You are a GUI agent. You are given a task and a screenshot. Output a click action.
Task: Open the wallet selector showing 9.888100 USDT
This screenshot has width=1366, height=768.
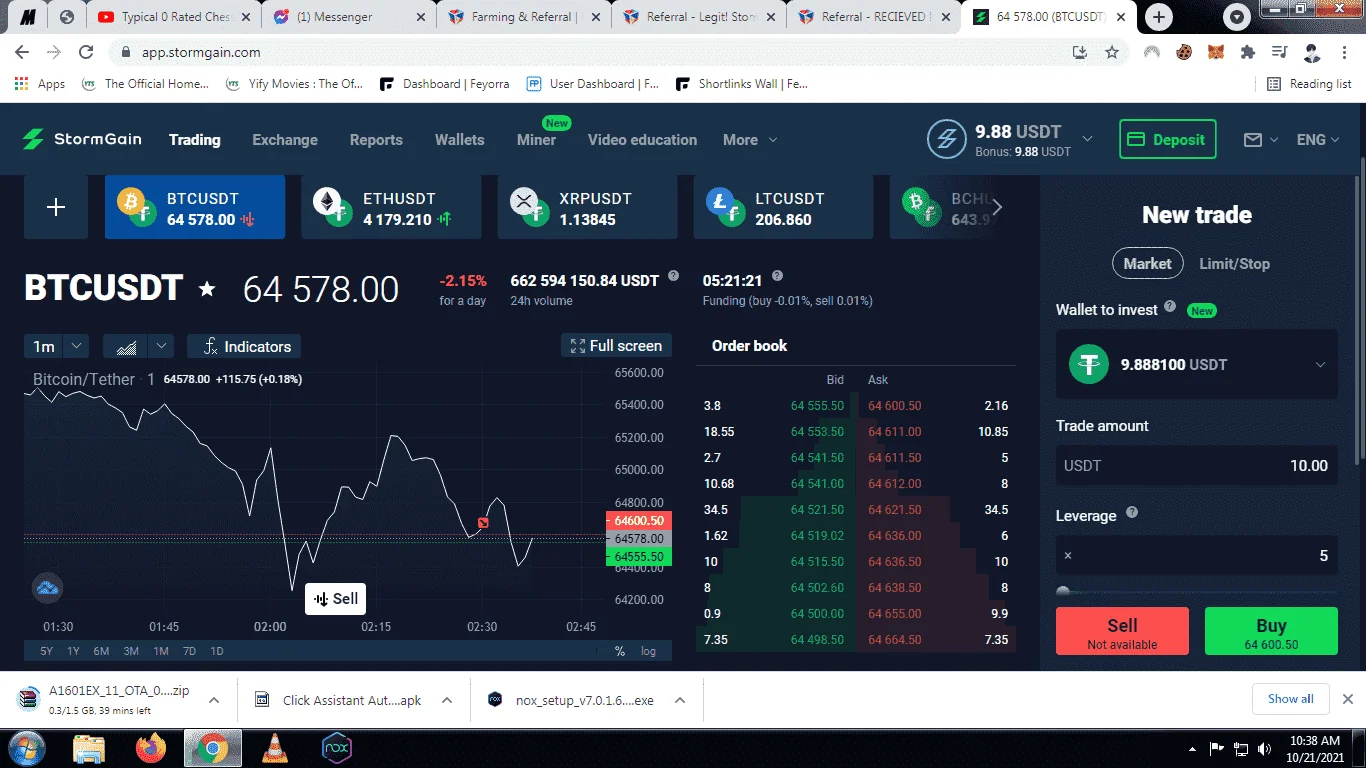(x=1197, y=365)
